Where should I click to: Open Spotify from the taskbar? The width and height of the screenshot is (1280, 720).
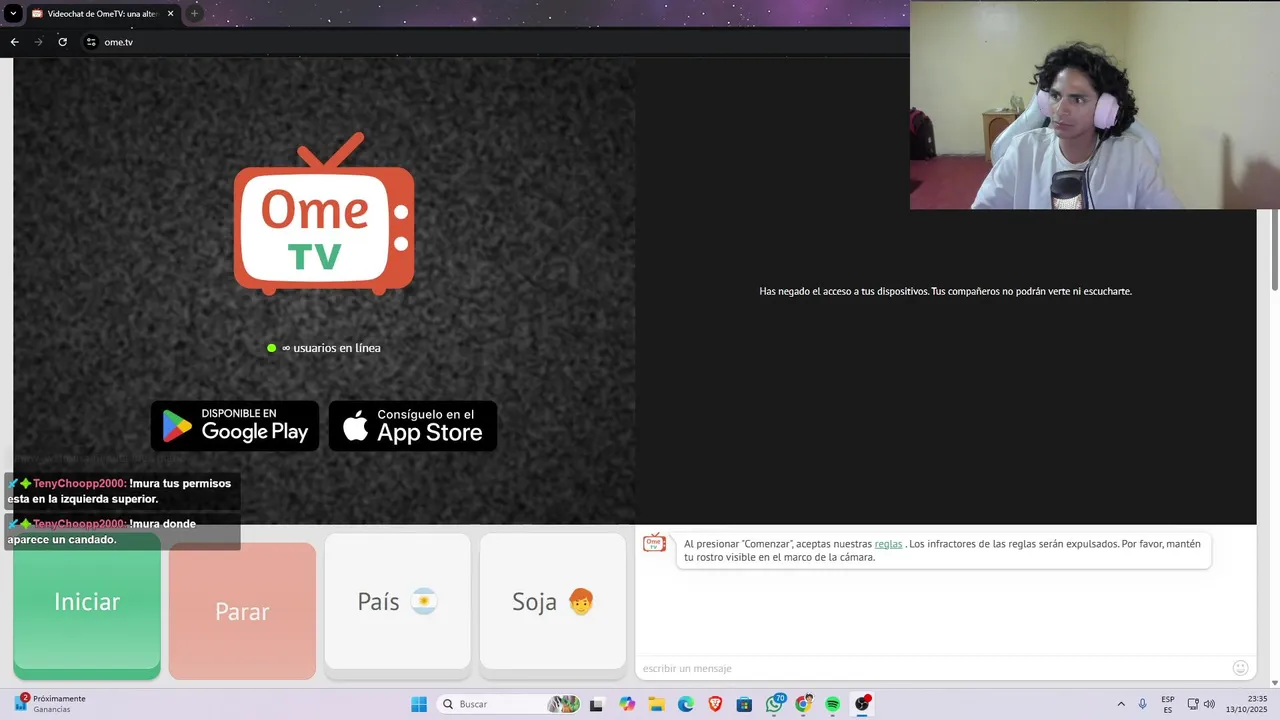(x=833, y=704)
